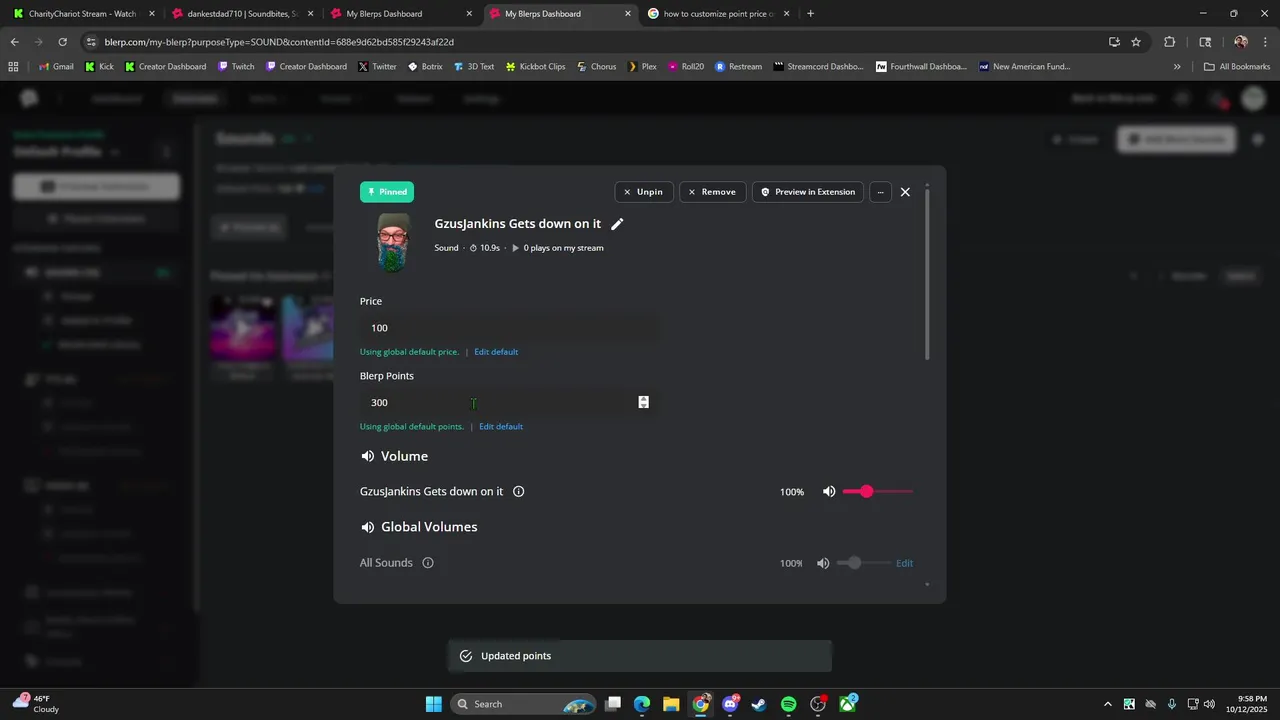Show info for GzusJankins volume
This screenshot has width=1280, height=720.
[x=519, y=492]
